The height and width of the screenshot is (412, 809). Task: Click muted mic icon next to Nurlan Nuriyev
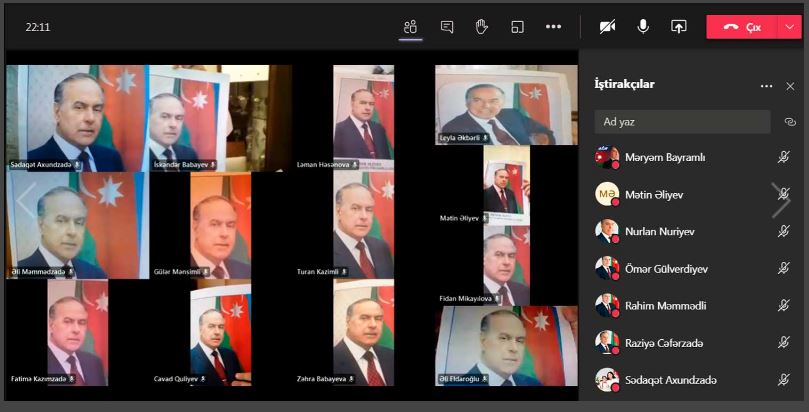(785, 231)
